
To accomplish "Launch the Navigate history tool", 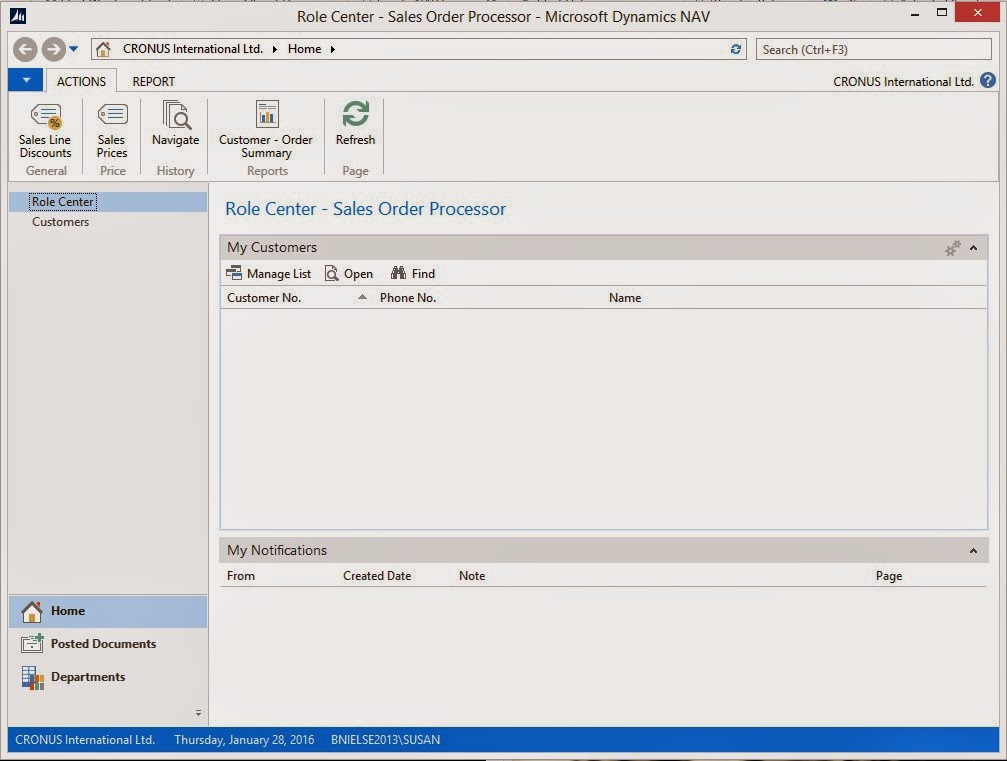I will (175, 124).
